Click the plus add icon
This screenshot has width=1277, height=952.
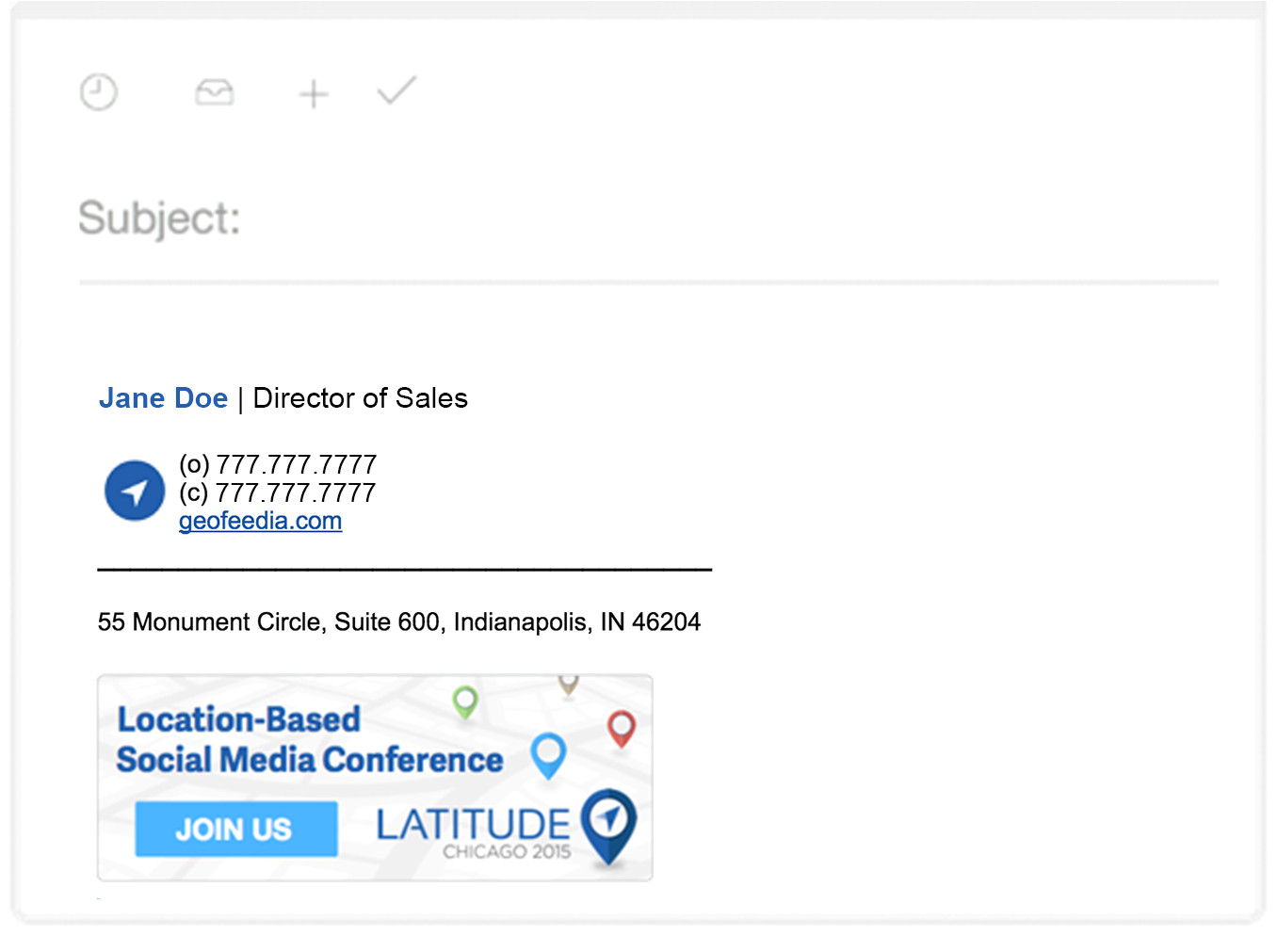[314, 94]
